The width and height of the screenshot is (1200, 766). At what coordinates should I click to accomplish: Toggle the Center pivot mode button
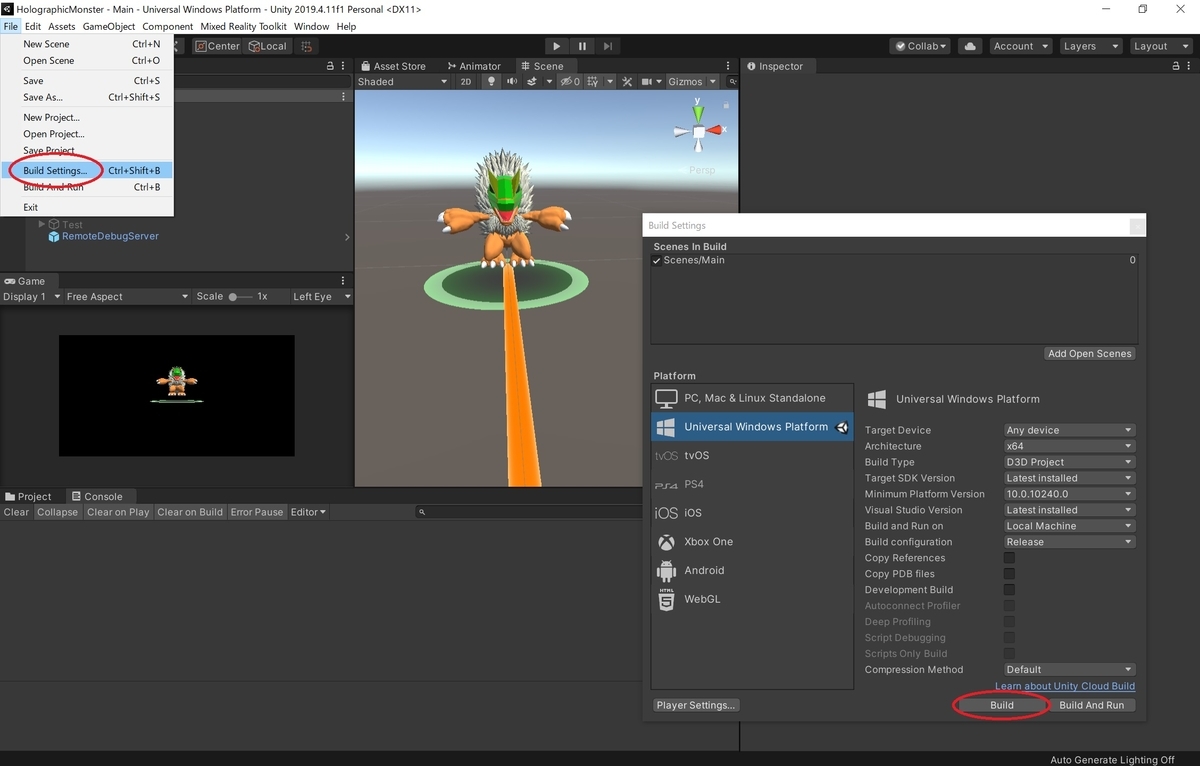tap(217, 46)
